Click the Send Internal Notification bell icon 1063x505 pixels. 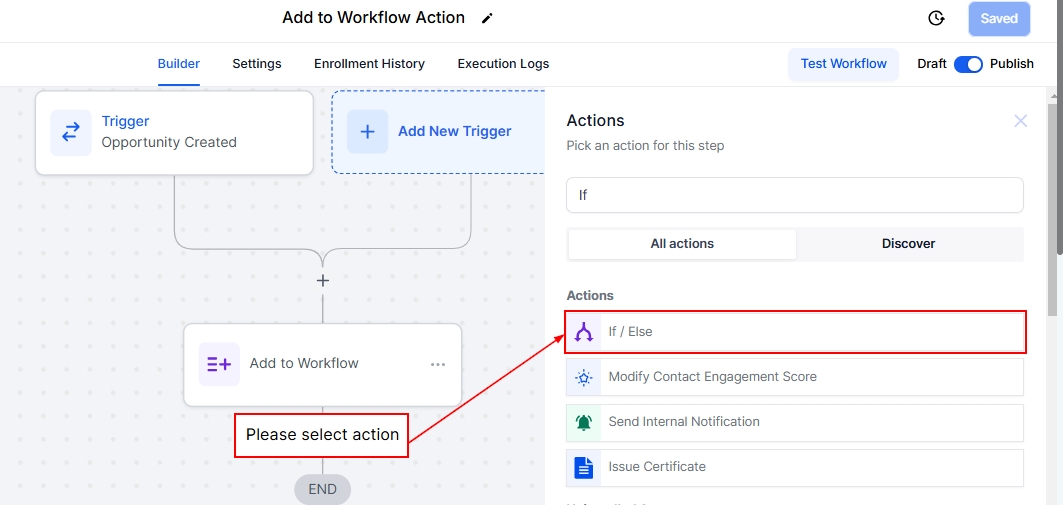(x=584, y=422)
